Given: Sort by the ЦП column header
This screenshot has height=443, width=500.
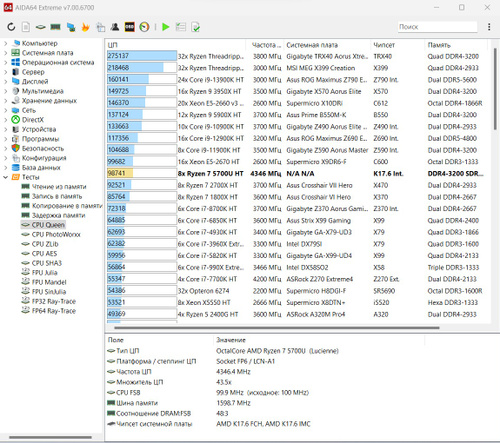Looking at the screenshot, I should pos(176,45).
